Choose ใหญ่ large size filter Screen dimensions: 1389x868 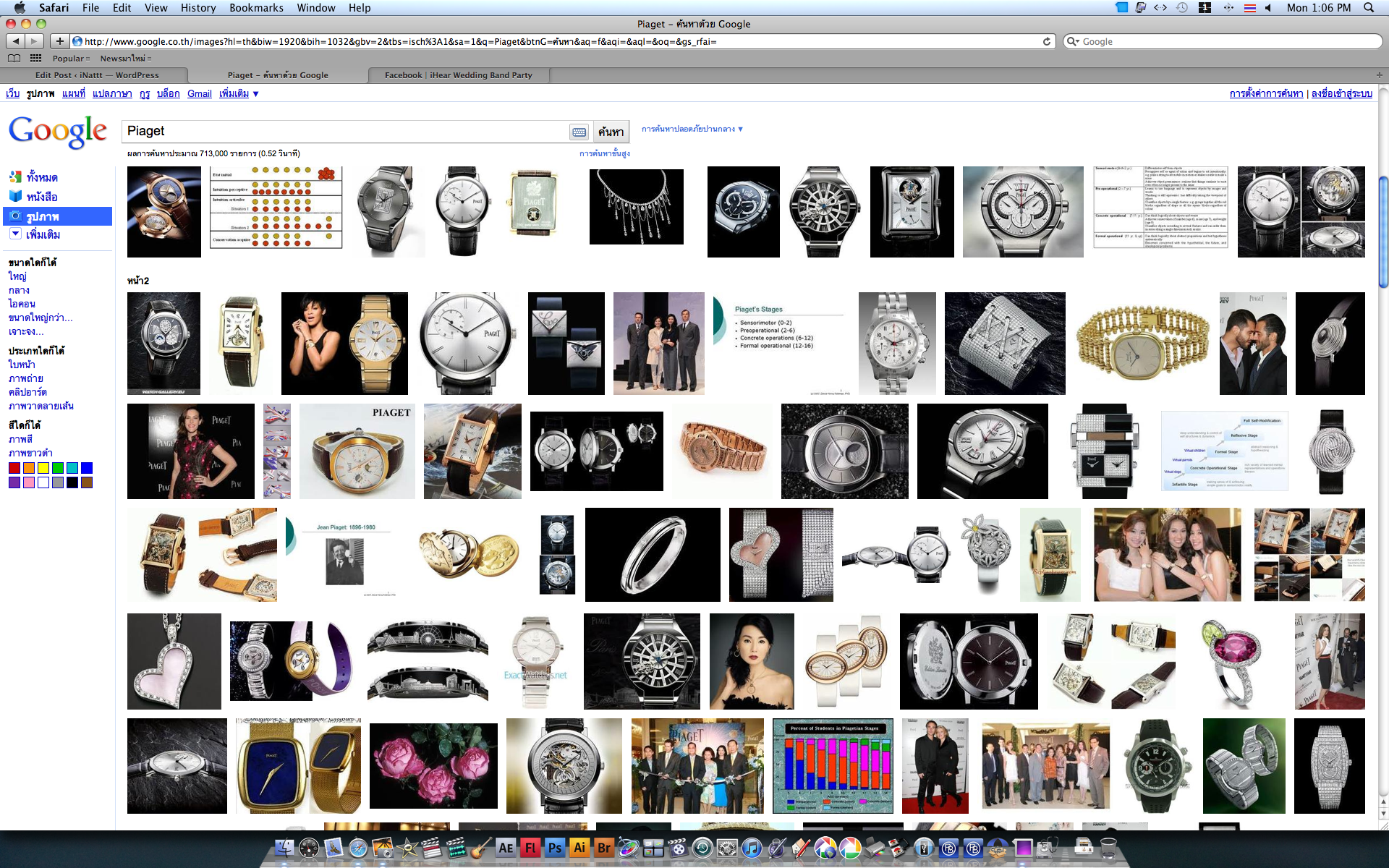coord(17,276)
